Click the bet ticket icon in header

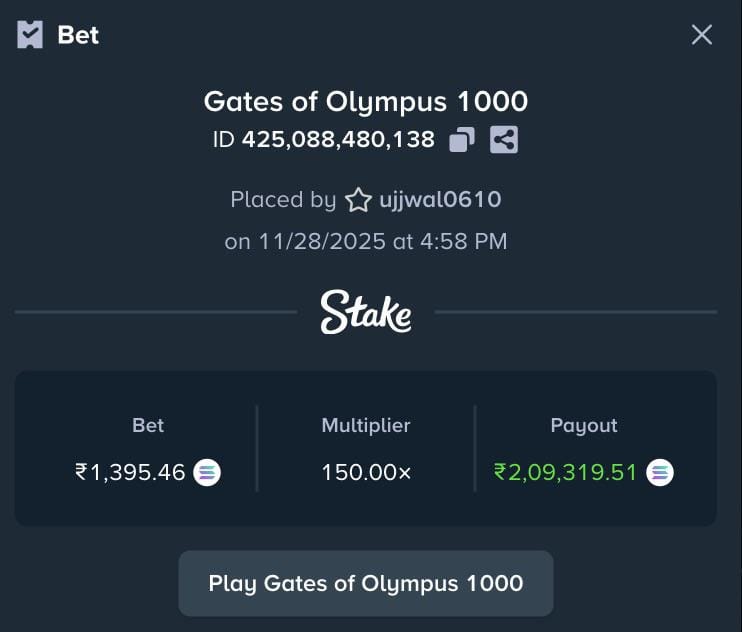(30, 35)
